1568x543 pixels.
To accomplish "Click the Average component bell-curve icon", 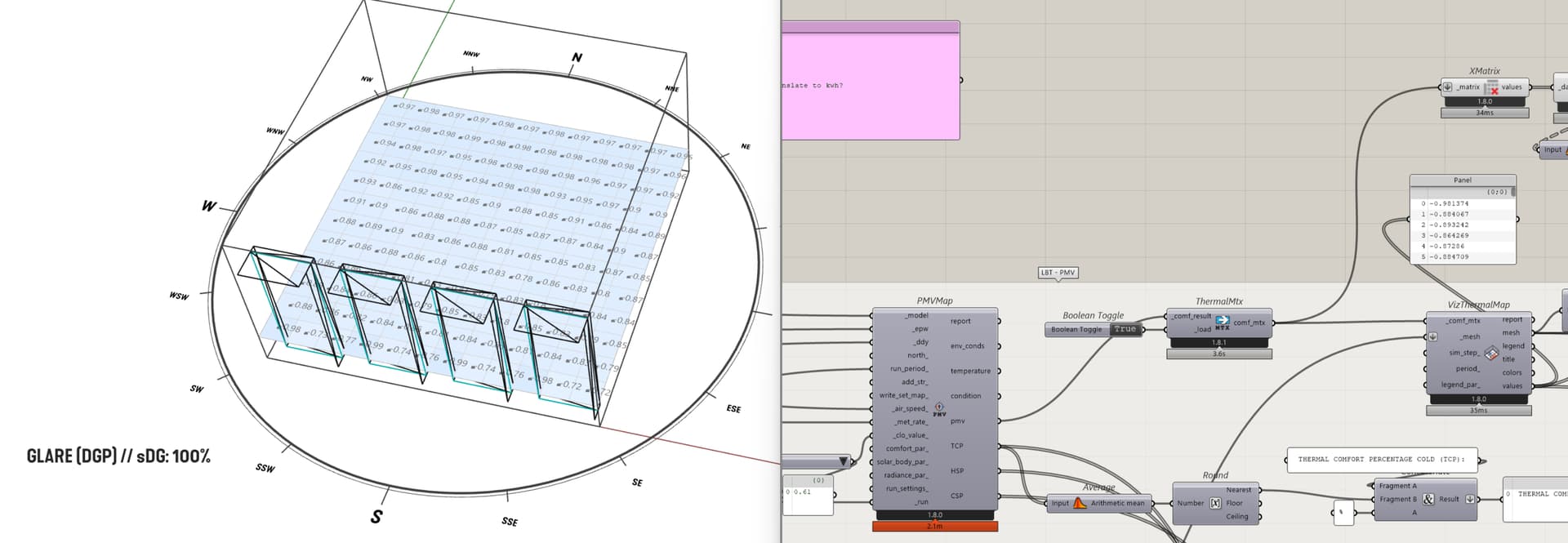I will (x=1079, y=503).
